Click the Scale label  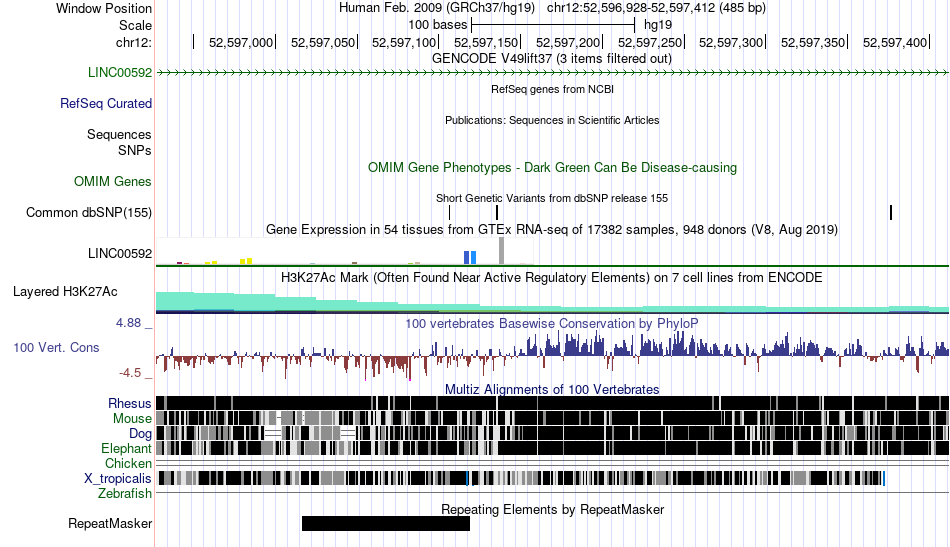[x=135, y=25]
